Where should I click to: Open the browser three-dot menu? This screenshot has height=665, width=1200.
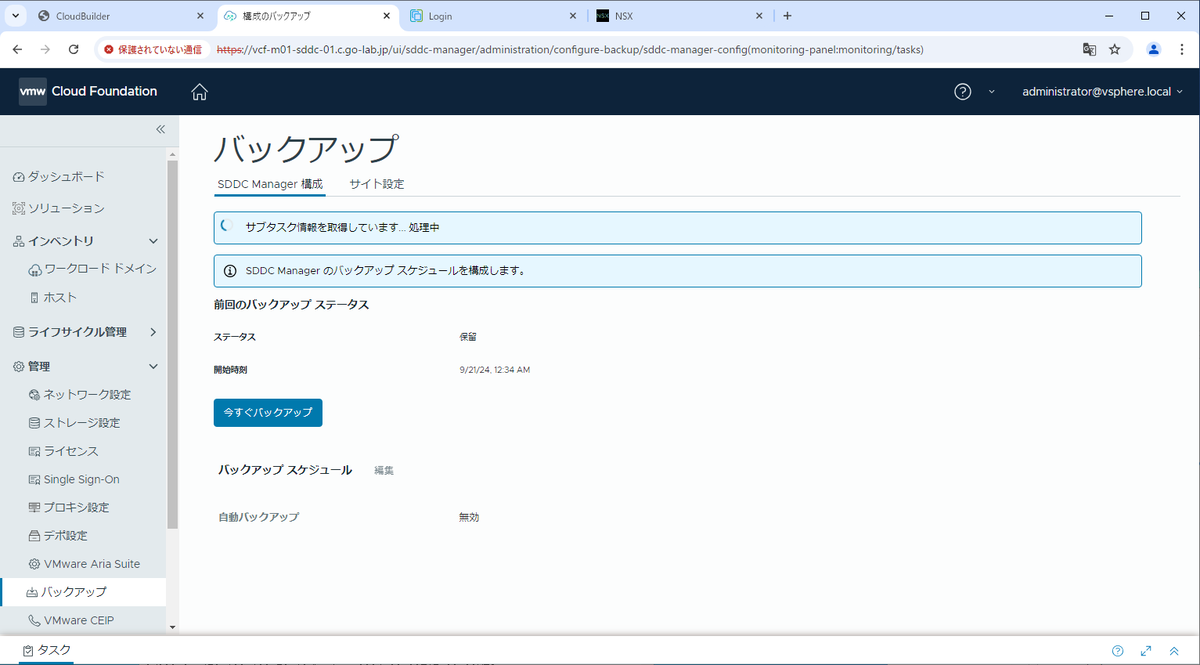coord(1181,49)
